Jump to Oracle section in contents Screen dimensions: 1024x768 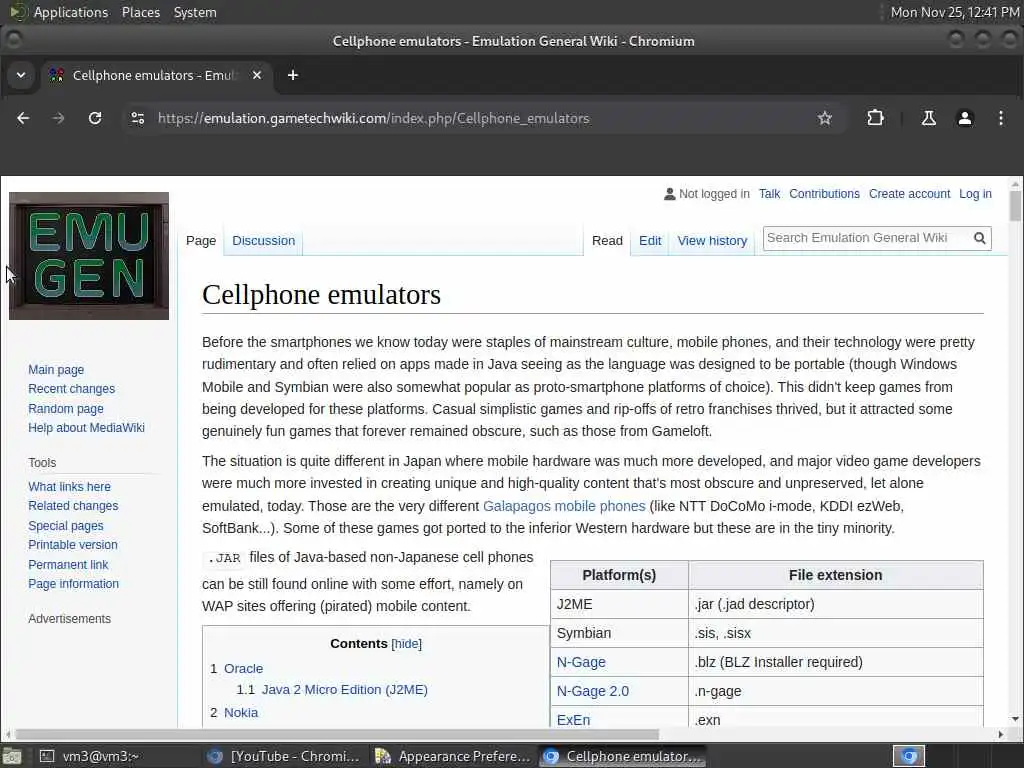[x=243, y=669]
